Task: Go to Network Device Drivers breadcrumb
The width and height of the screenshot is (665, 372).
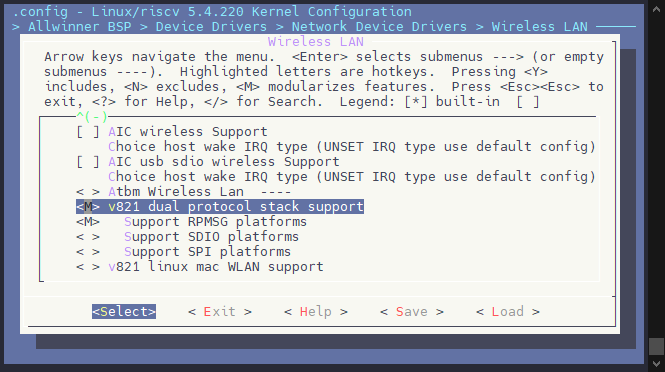Action: [x=379, y=27]
